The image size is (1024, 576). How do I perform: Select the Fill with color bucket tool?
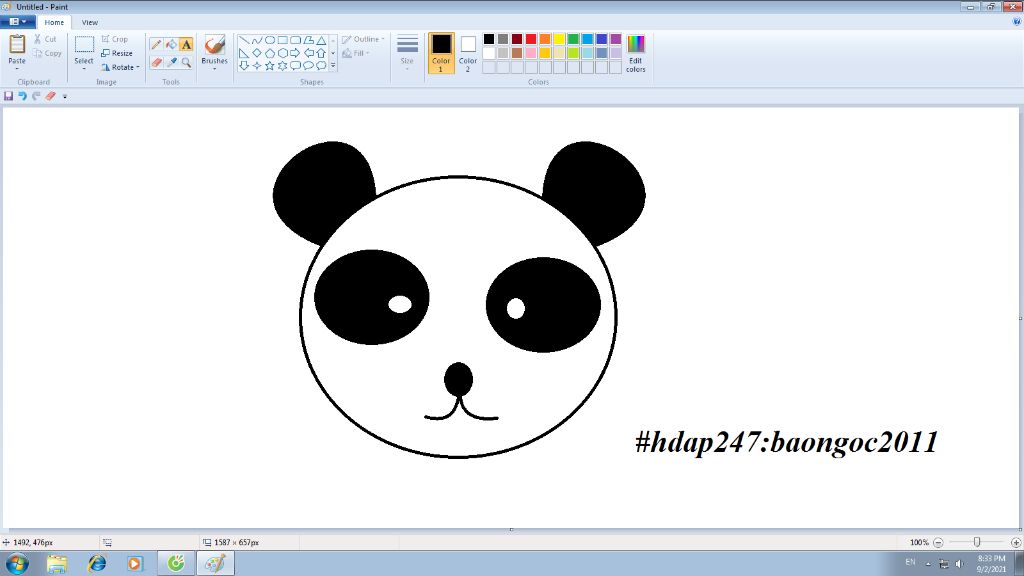pyautogui.click(x=171, y=44)
